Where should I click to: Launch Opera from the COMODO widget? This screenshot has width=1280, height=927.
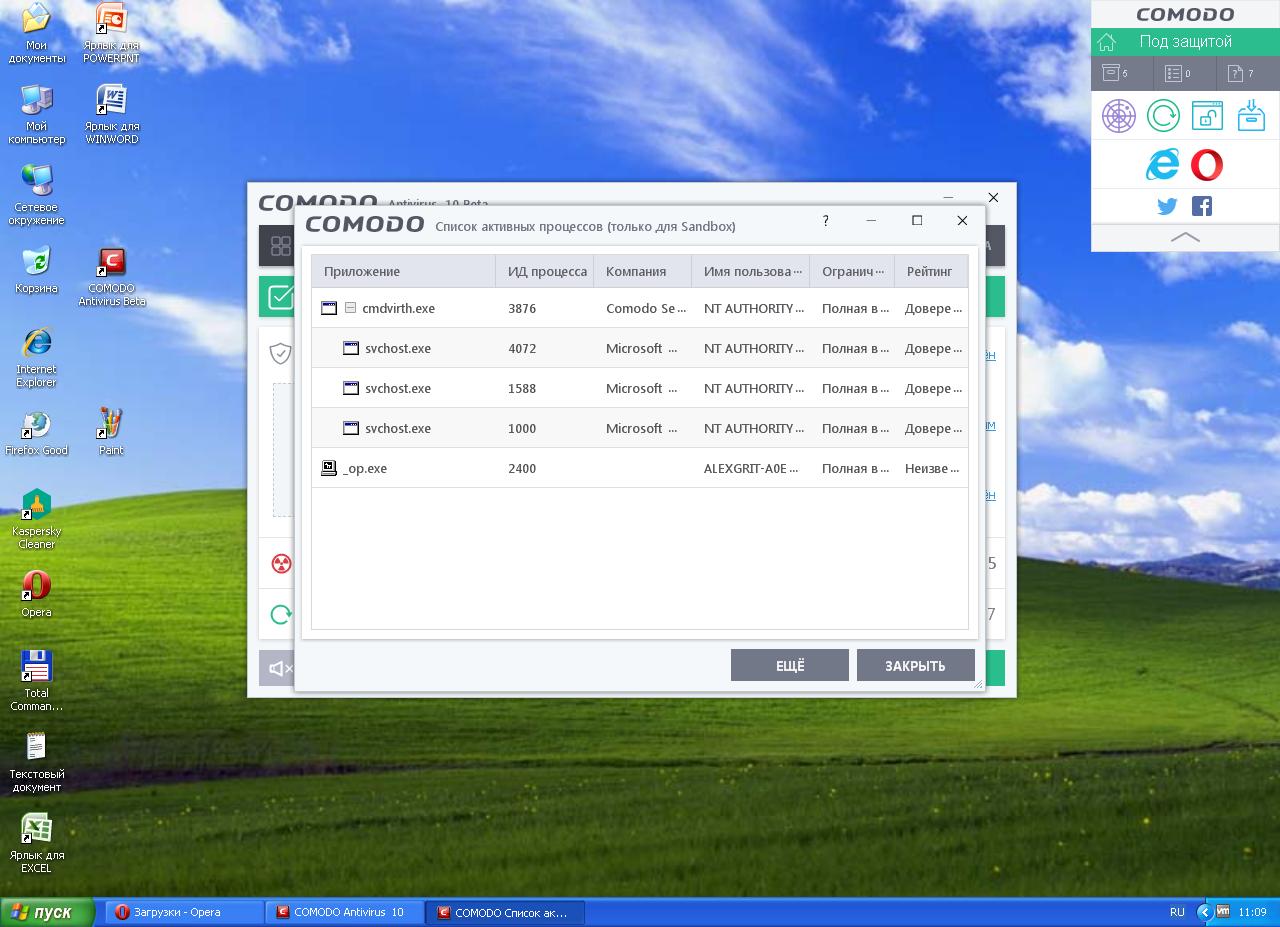click(x=1206, y=165)
